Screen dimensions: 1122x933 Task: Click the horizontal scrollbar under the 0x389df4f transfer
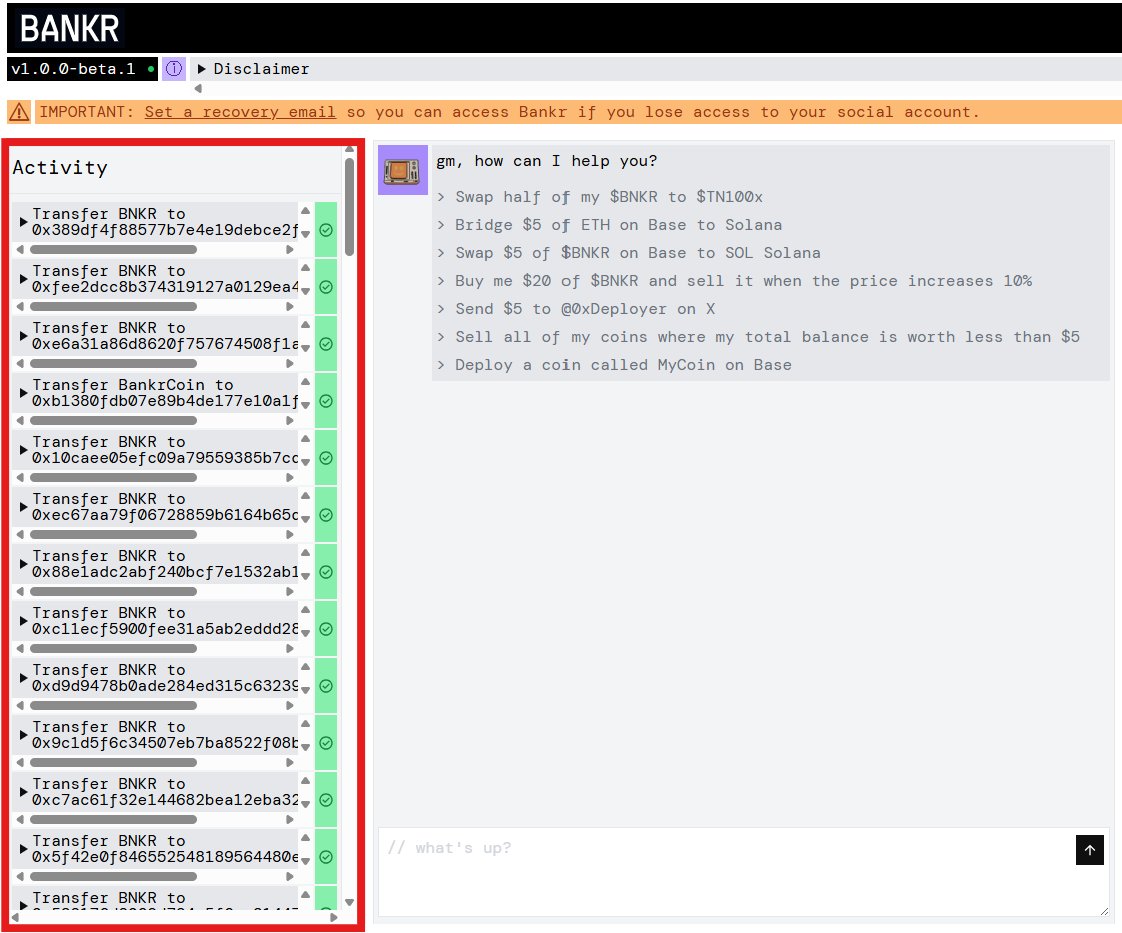(113, 250)
